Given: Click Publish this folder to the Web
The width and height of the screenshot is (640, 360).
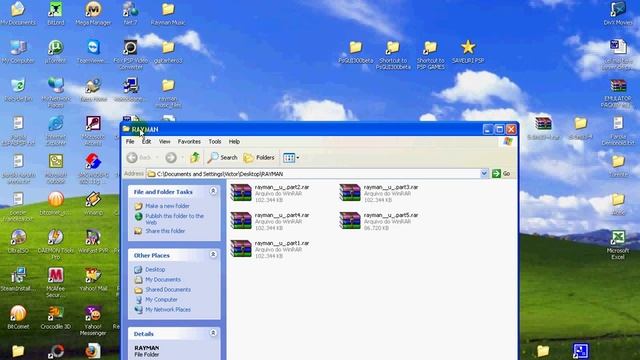Looking at the screenshot, I should [x=174, y=219].
